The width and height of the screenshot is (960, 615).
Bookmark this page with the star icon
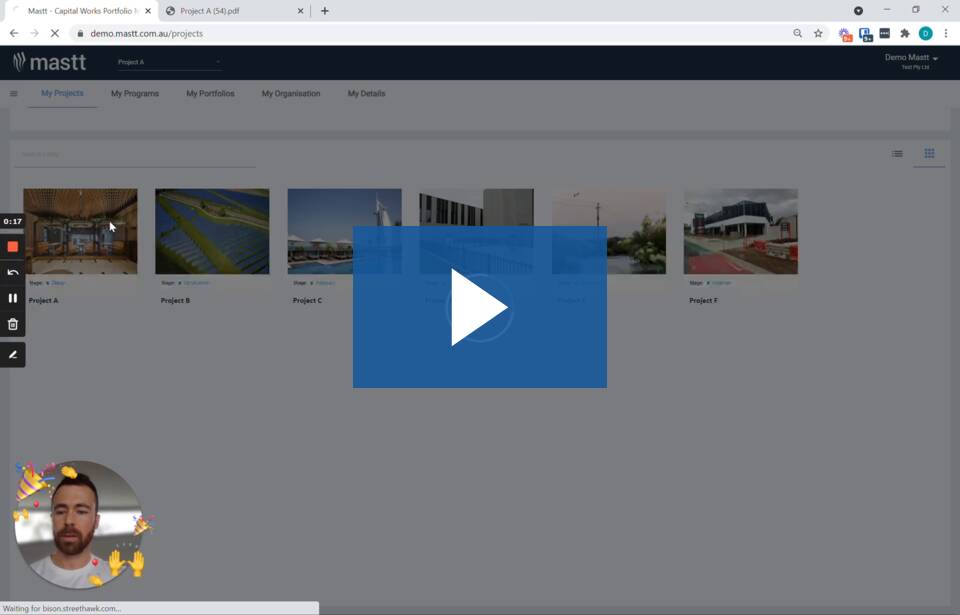818,34
